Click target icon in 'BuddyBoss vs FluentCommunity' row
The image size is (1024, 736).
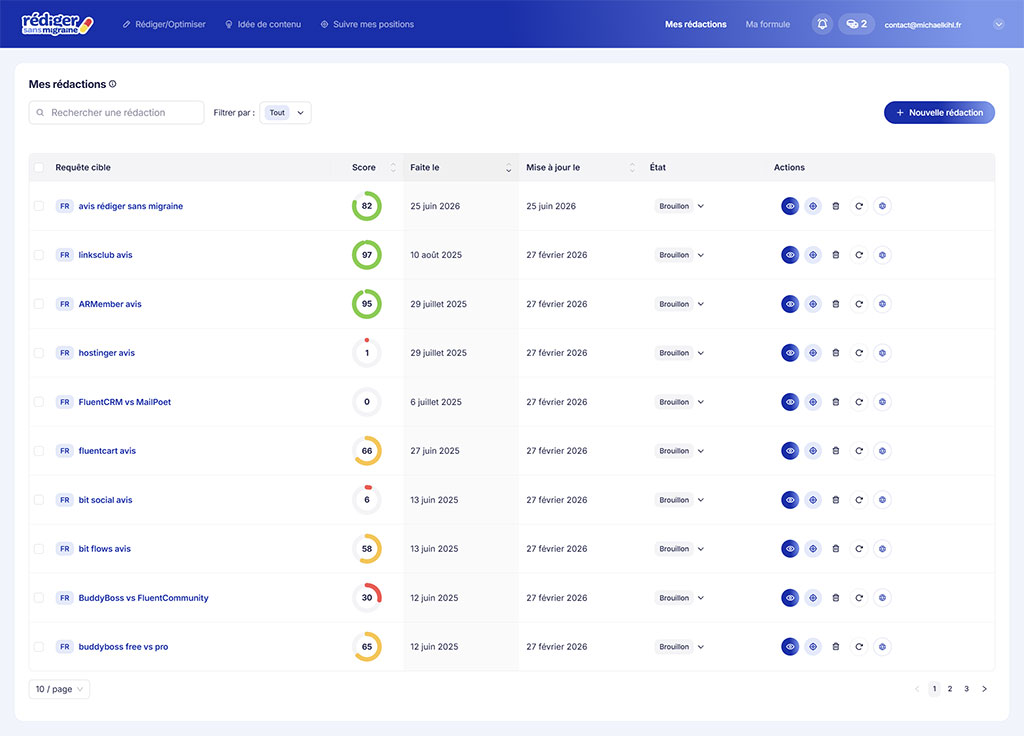pyautogui.click(x=812, y=598)
